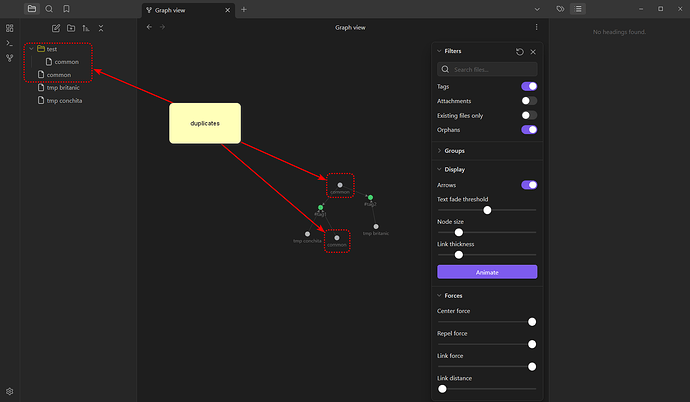
Task: Open the bookmarks panel icon
Action: pos(66,8)
